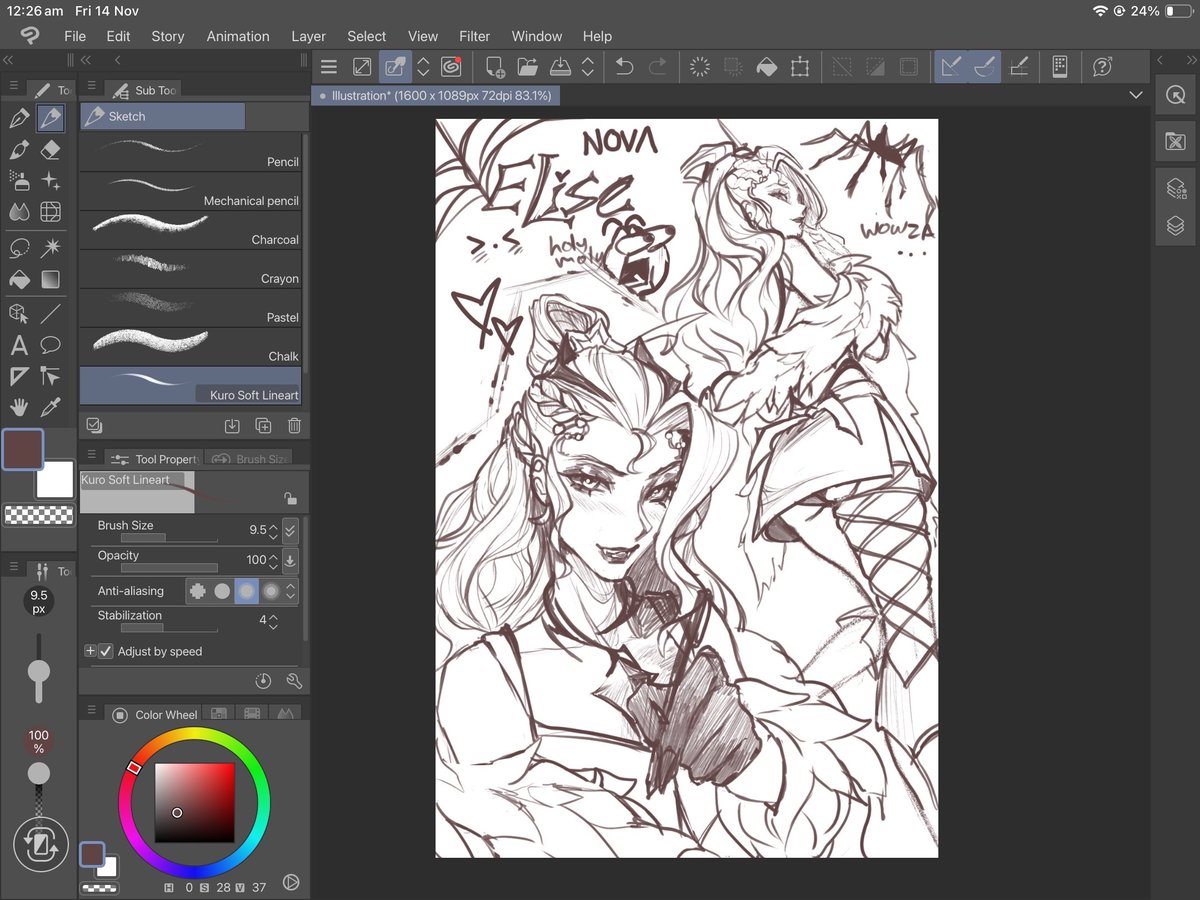This screenshot has height=900, width=1200.
Task: Choose no anti-aliasing option
Action: pos(198,591)
